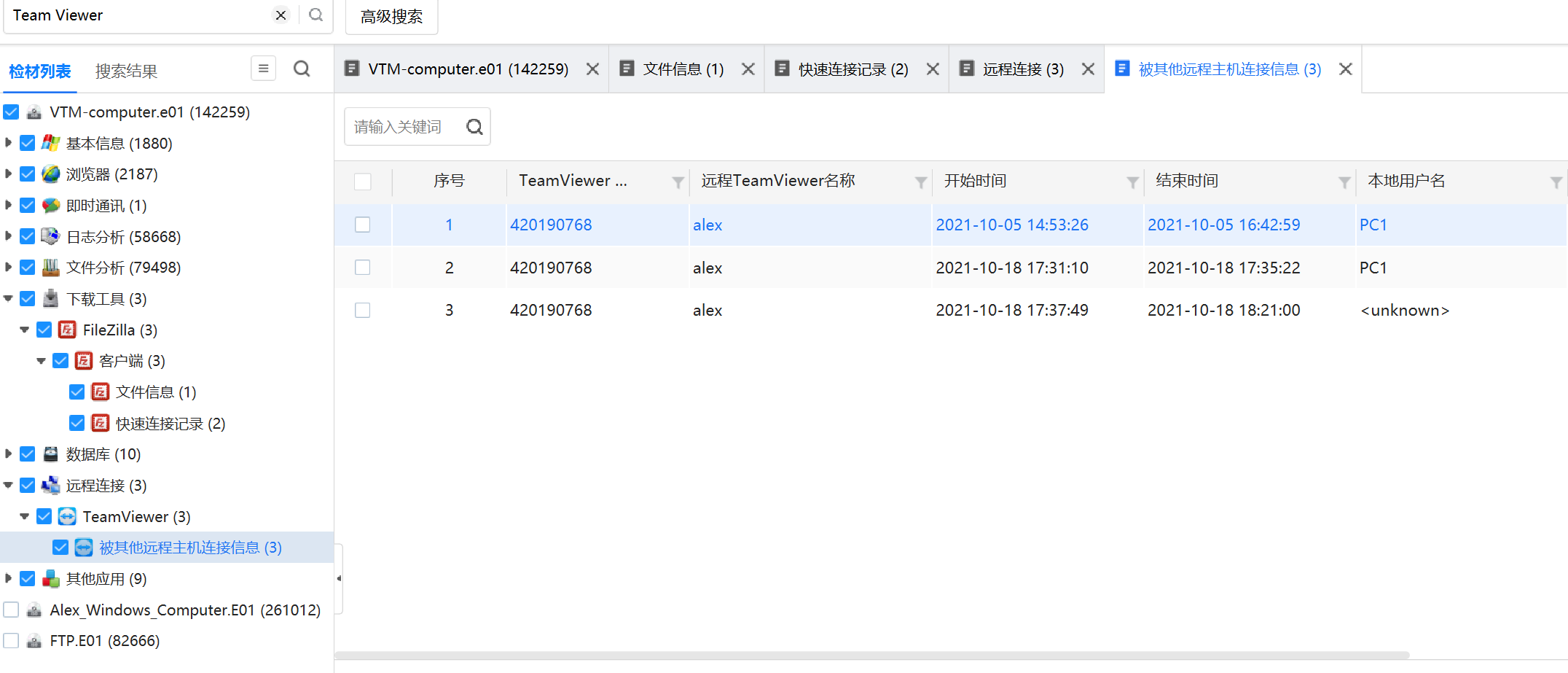
Task: Expand the 浏览器 (2187) node
Action: point(8,174)
